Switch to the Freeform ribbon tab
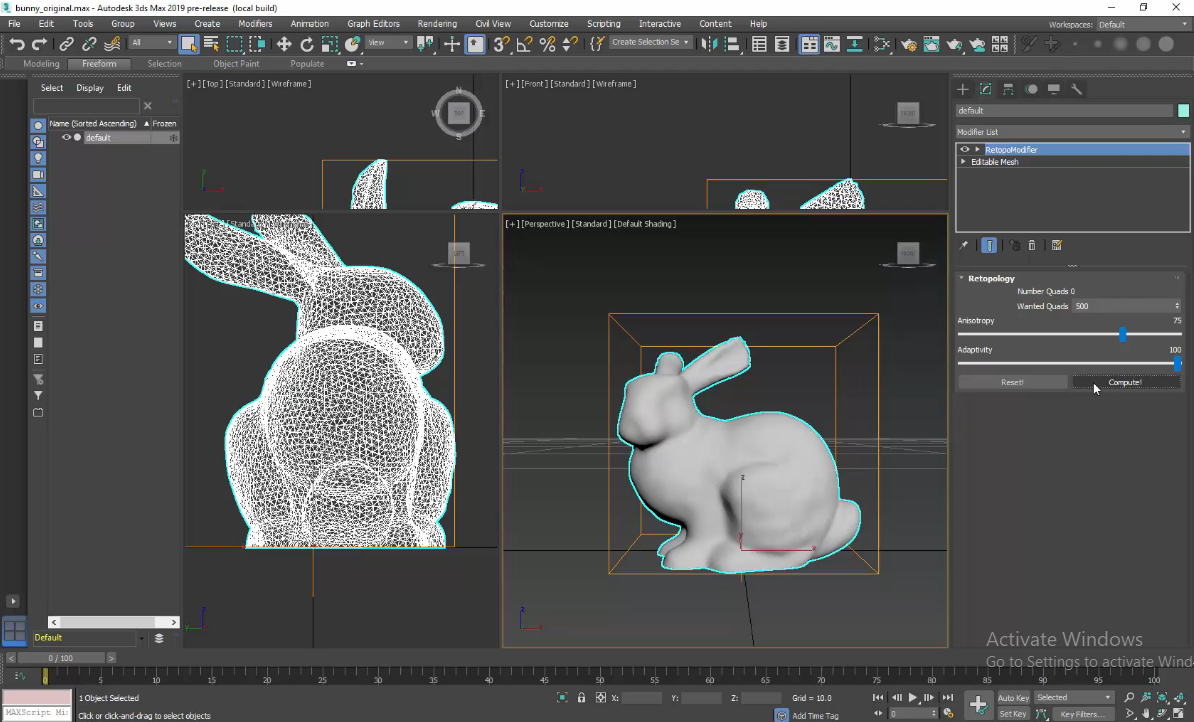1194x722 pixels. click(99, 63)
